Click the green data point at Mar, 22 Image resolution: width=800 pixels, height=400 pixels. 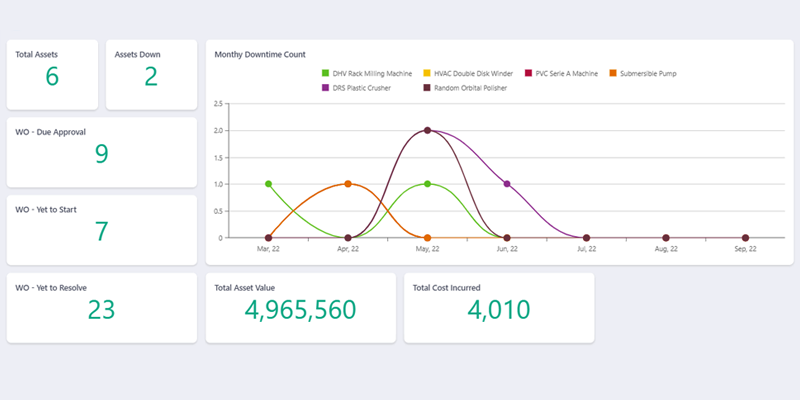268,184
